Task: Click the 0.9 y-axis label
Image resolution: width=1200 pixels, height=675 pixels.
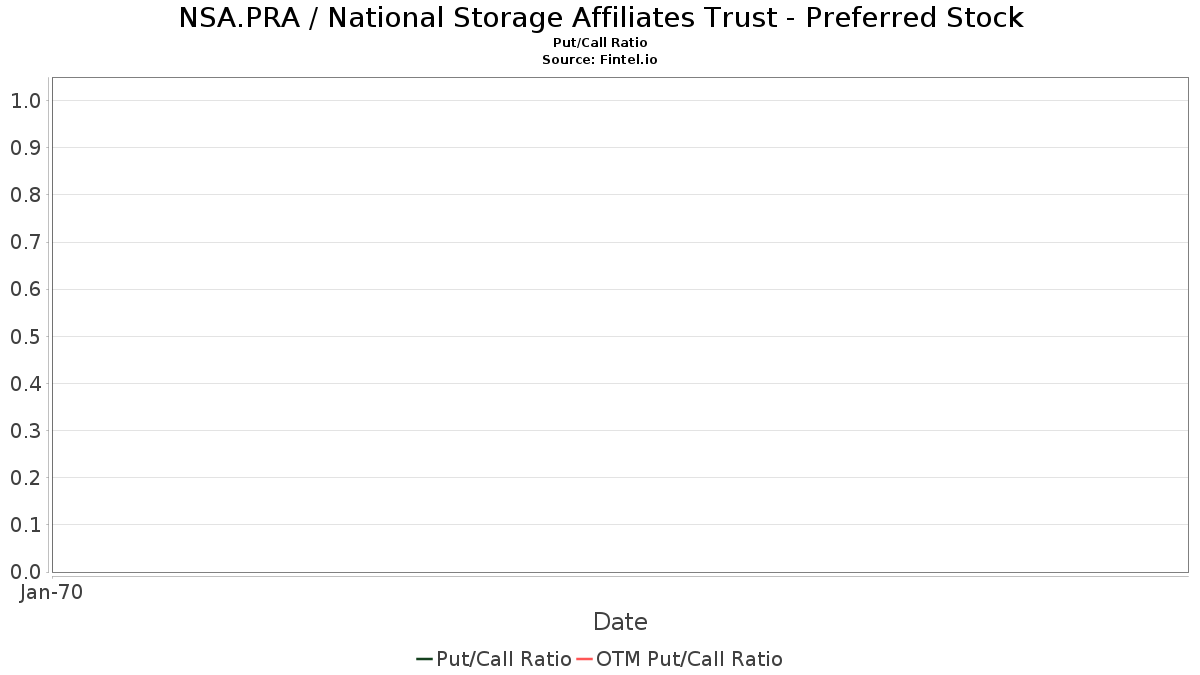Action: [26, 147]
